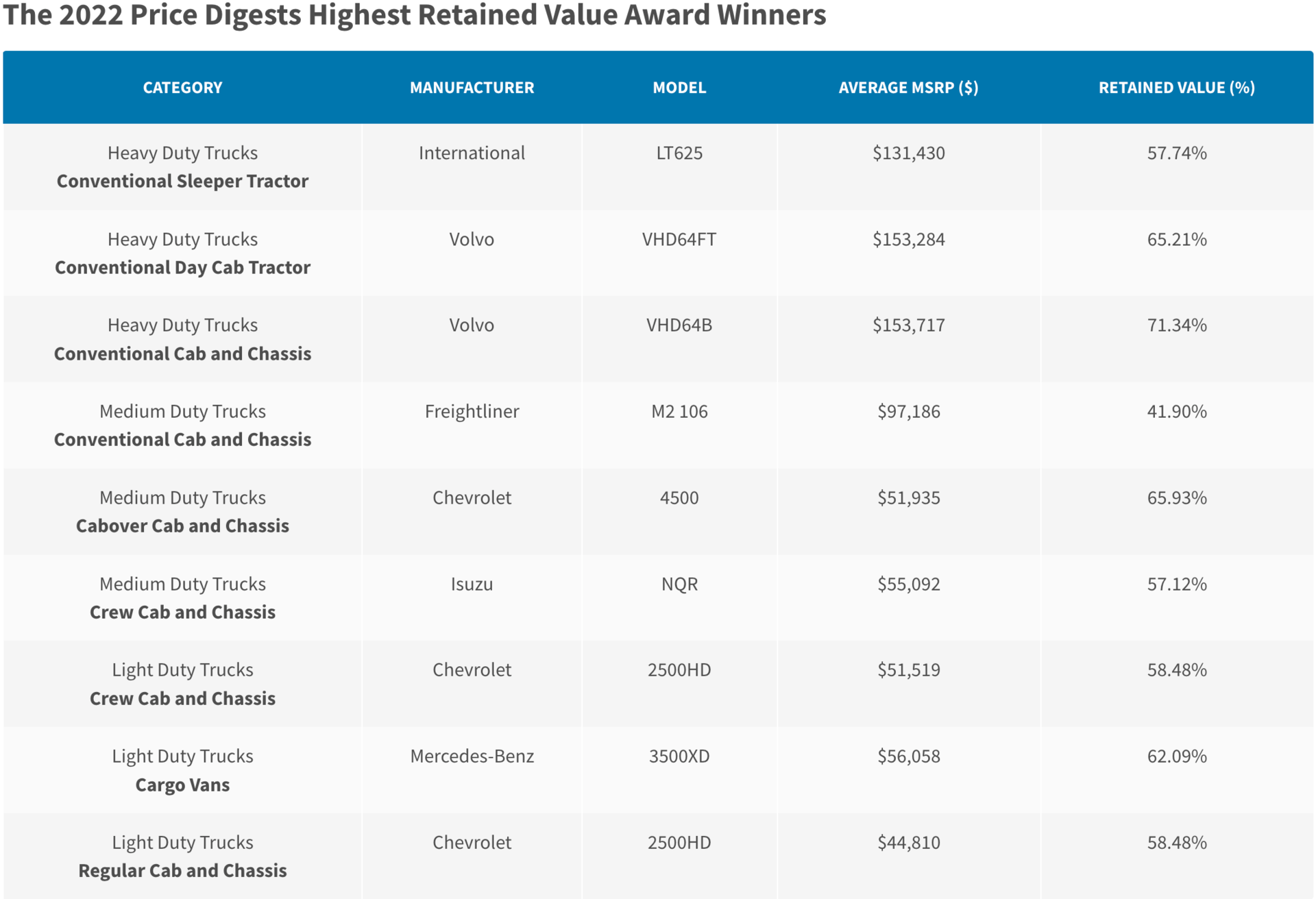Click the CATEGORY column header

(x=182, y=88)
